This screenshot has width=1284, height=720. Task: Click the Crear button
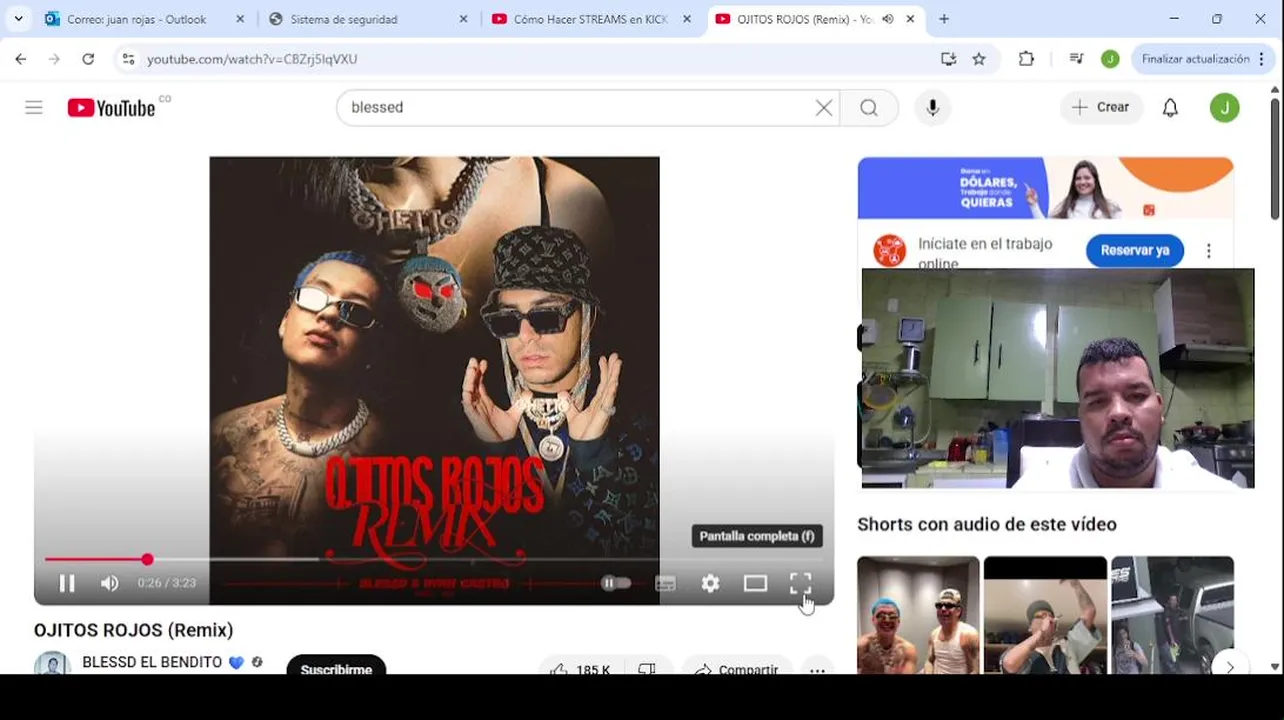click(x=1101, y=107)
